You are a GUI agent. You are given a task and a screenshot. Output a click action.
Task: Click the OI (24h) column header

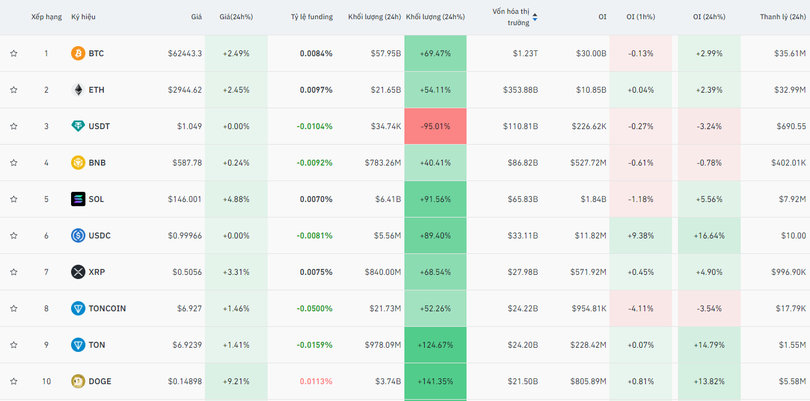click(x=711, y=17)
